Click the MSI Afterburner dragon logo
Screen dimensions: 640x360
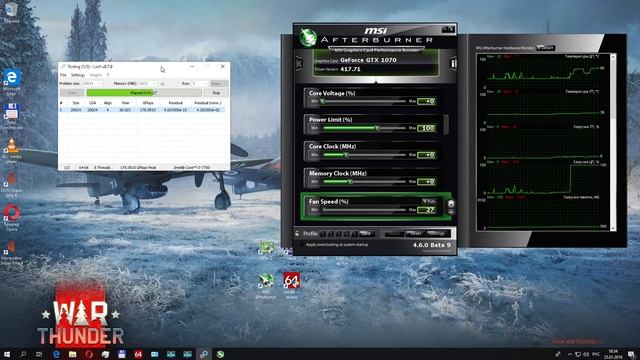tap(308, 38)
